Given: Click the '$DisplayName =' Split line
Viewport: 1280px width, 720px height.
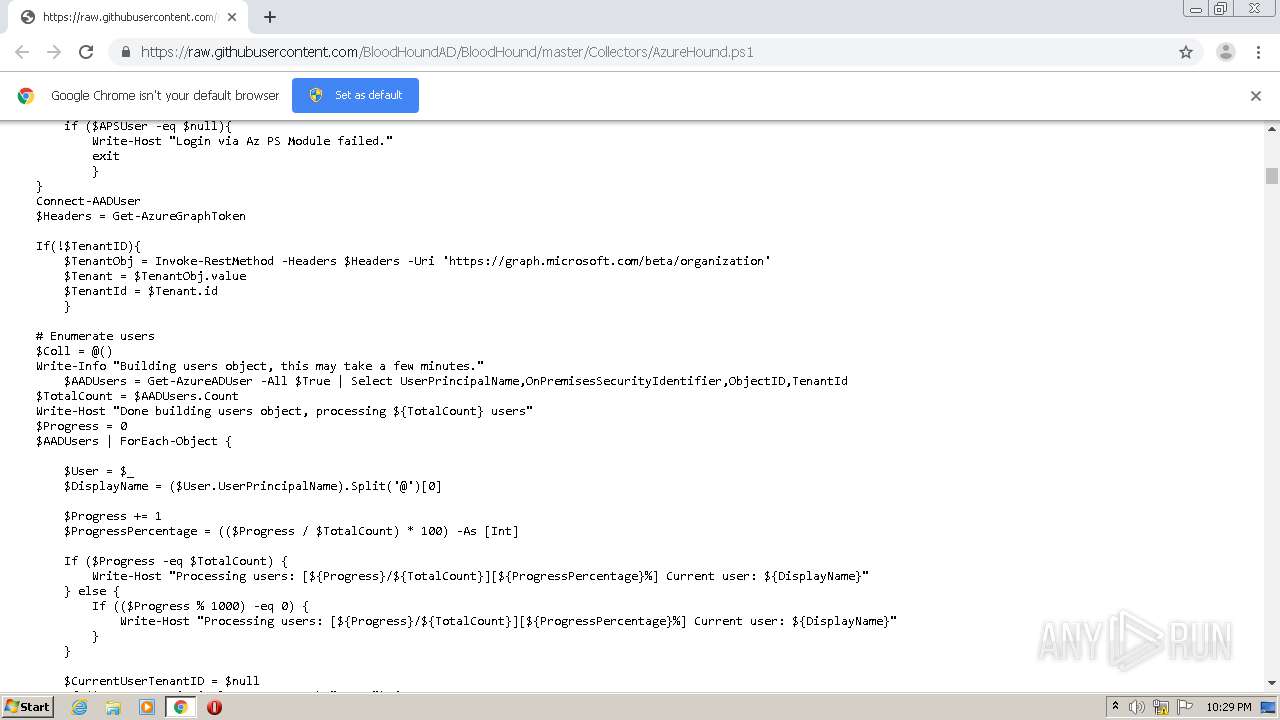Looking at the screenshot, I should (253, 486).
